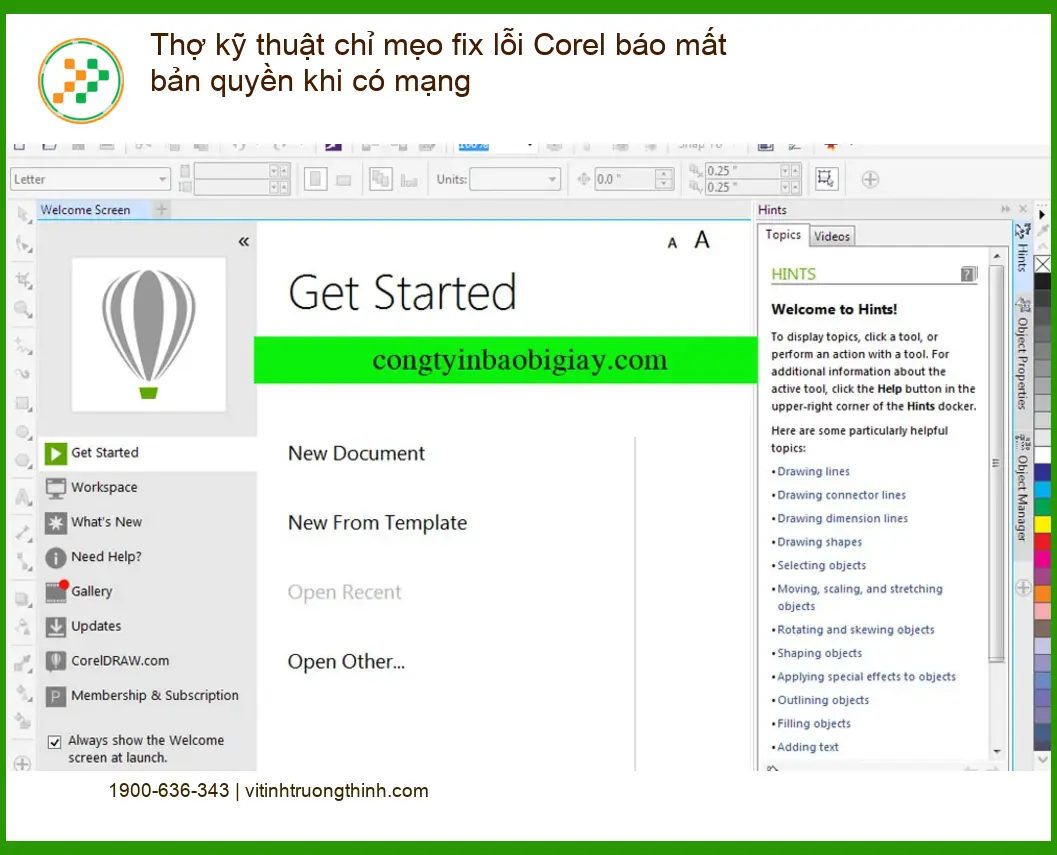
Task: Click the quick customize plus on property bar
Action: click(x=870, y=179)
